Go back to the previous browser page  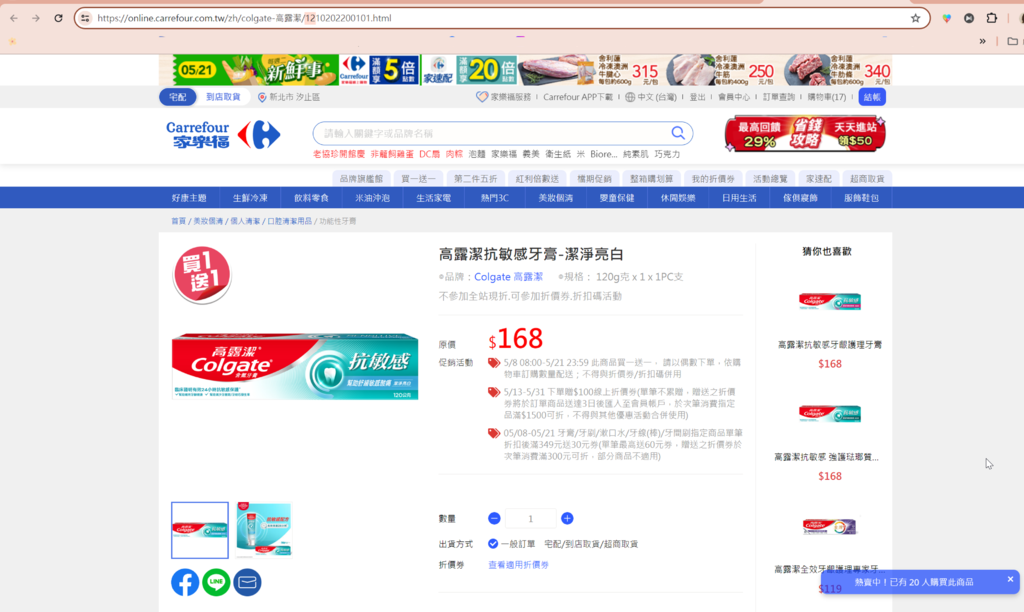(x=14, y=18)
